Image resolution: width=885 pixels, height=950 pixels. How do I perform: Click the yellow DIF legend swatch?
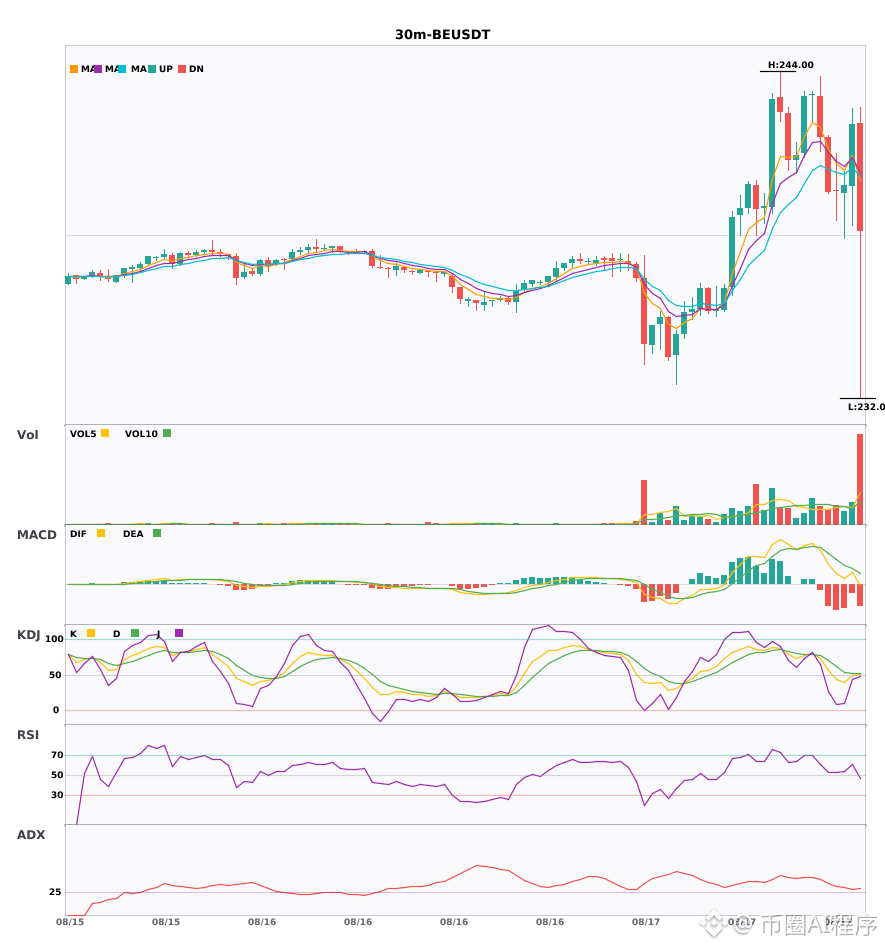(101, 533)
